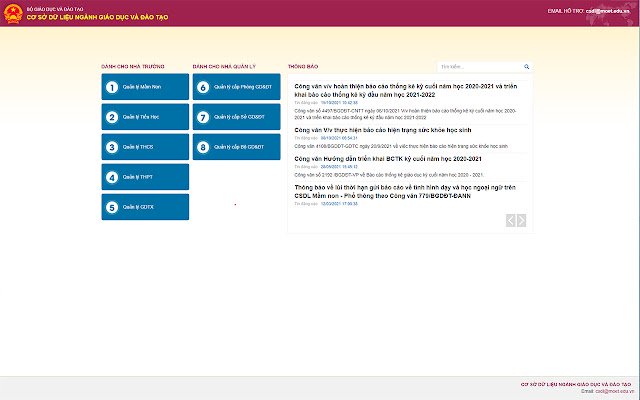Click the posting date of the first notice

339,103
